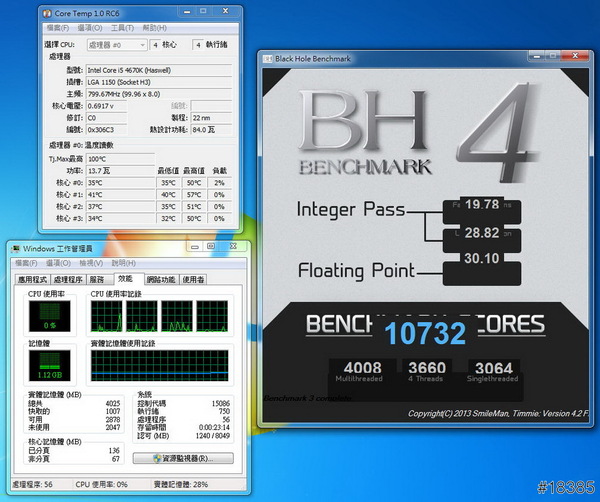Click the 核心 #2 temperature 37°C reading

pyautogui.click(x=120, y=207)
